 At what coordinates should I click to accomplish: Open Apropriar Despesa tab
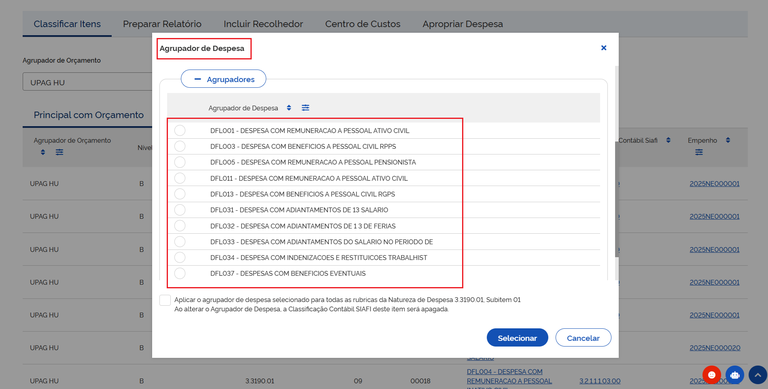(462, 24)
